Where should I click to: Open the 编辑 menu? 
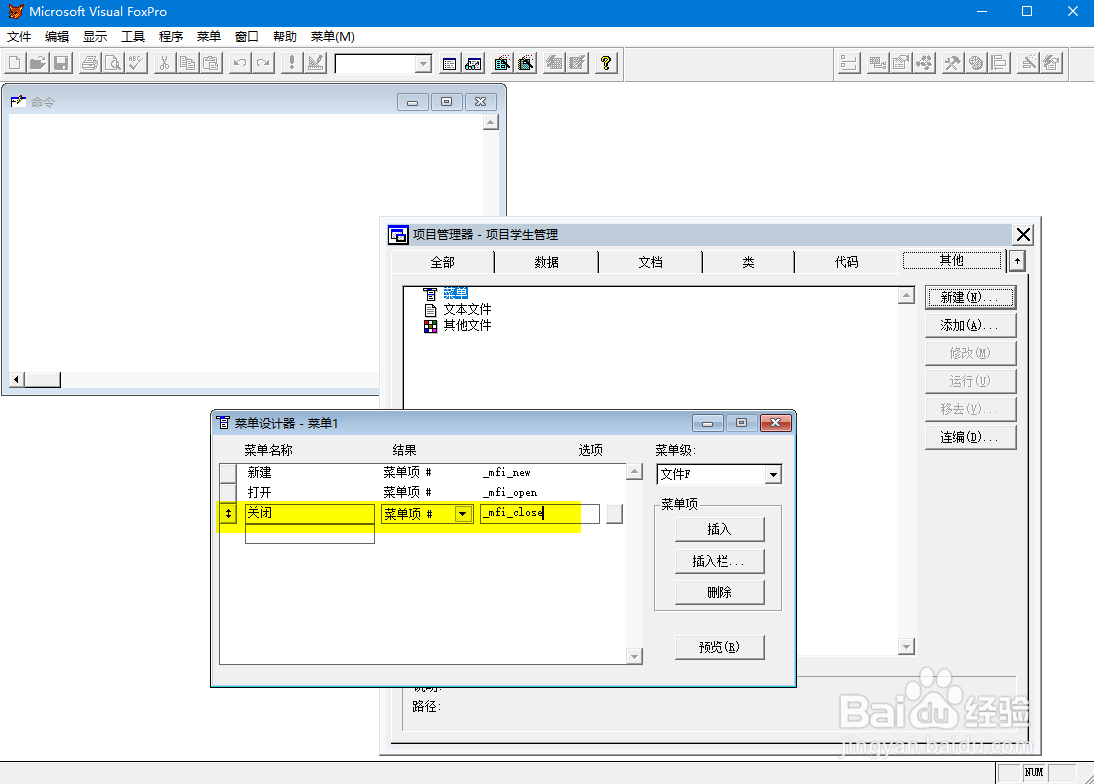pyautogui.click(x=57, y=36)
